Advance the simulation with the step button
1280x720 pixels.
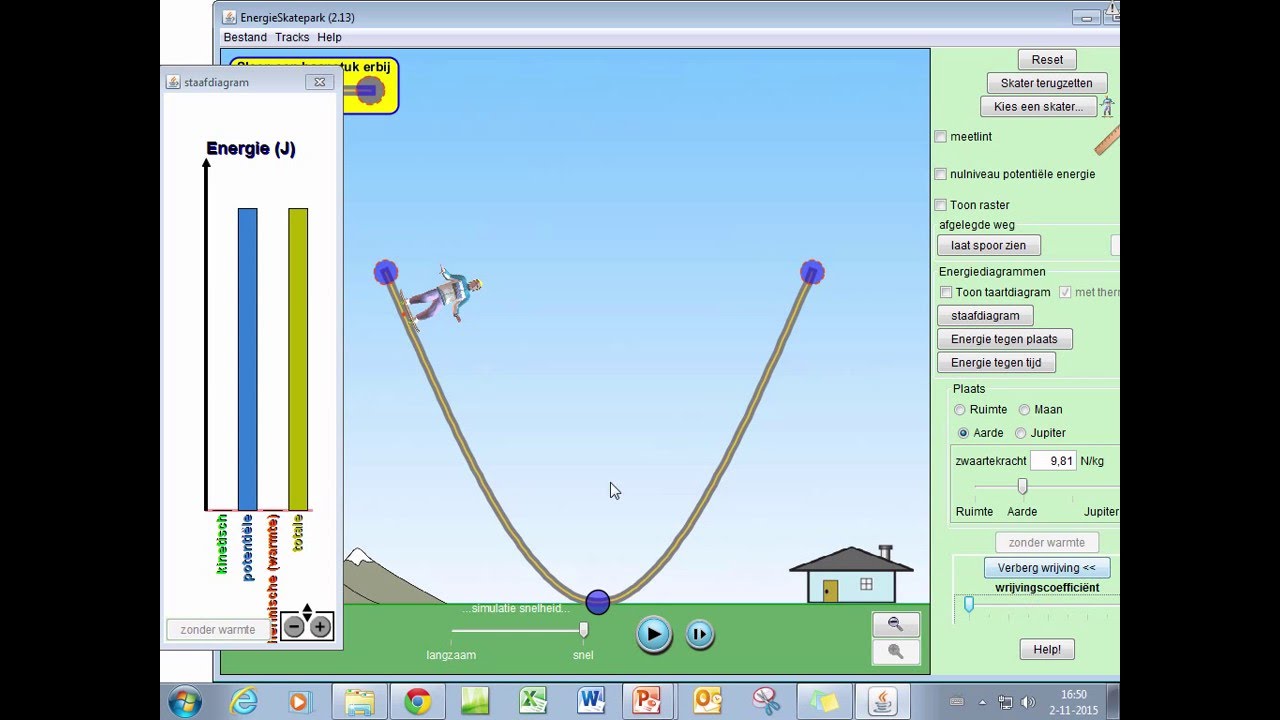pyautogui.click(x=700, y=634)
